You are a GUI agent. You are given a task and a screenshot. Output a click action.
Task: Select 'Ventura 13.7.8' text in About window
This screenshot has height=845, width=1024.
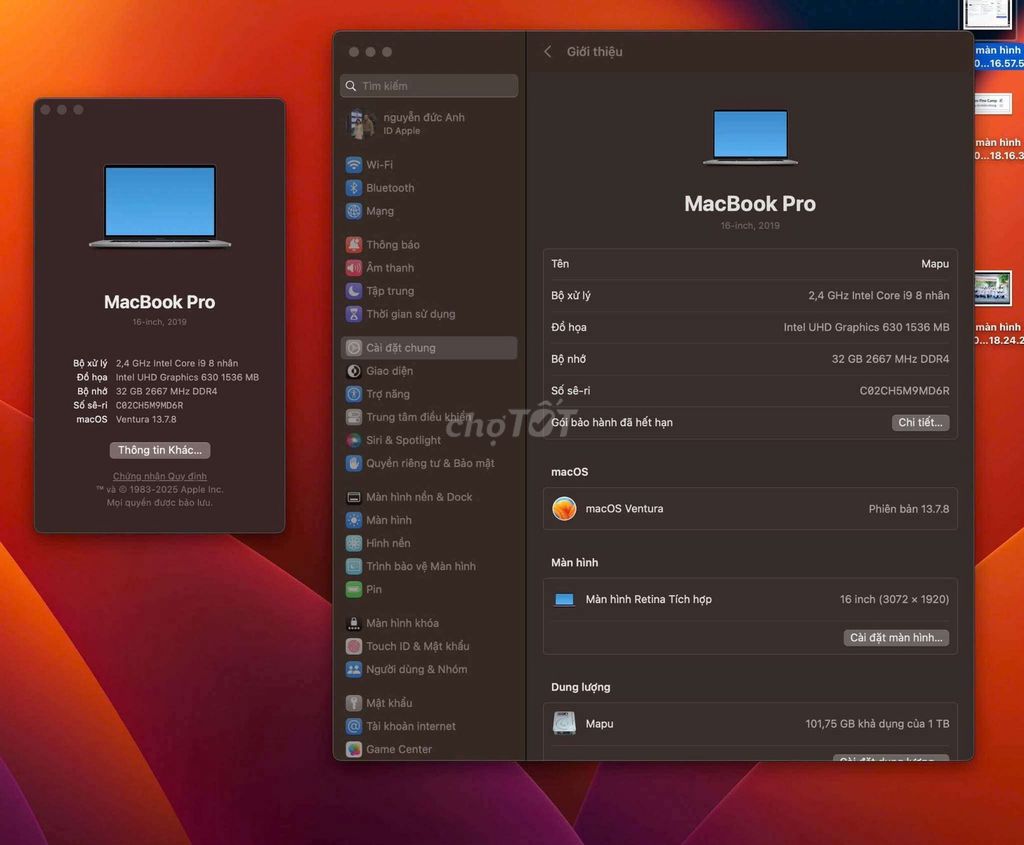[x=146, y=420]
